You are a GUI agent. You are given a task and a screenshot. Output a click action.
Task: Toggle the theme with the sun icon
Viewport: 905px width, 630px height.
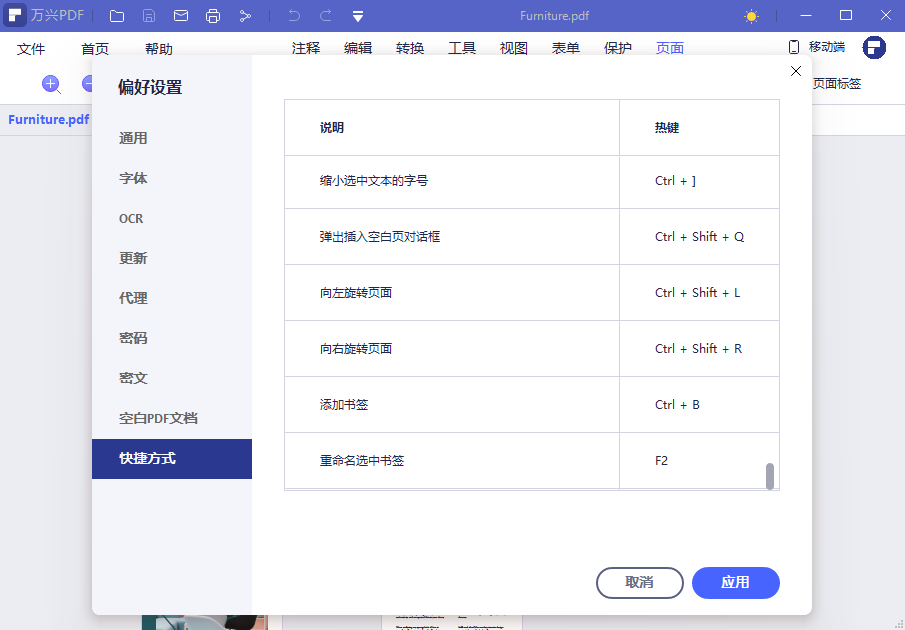click(x=752, y=15)
